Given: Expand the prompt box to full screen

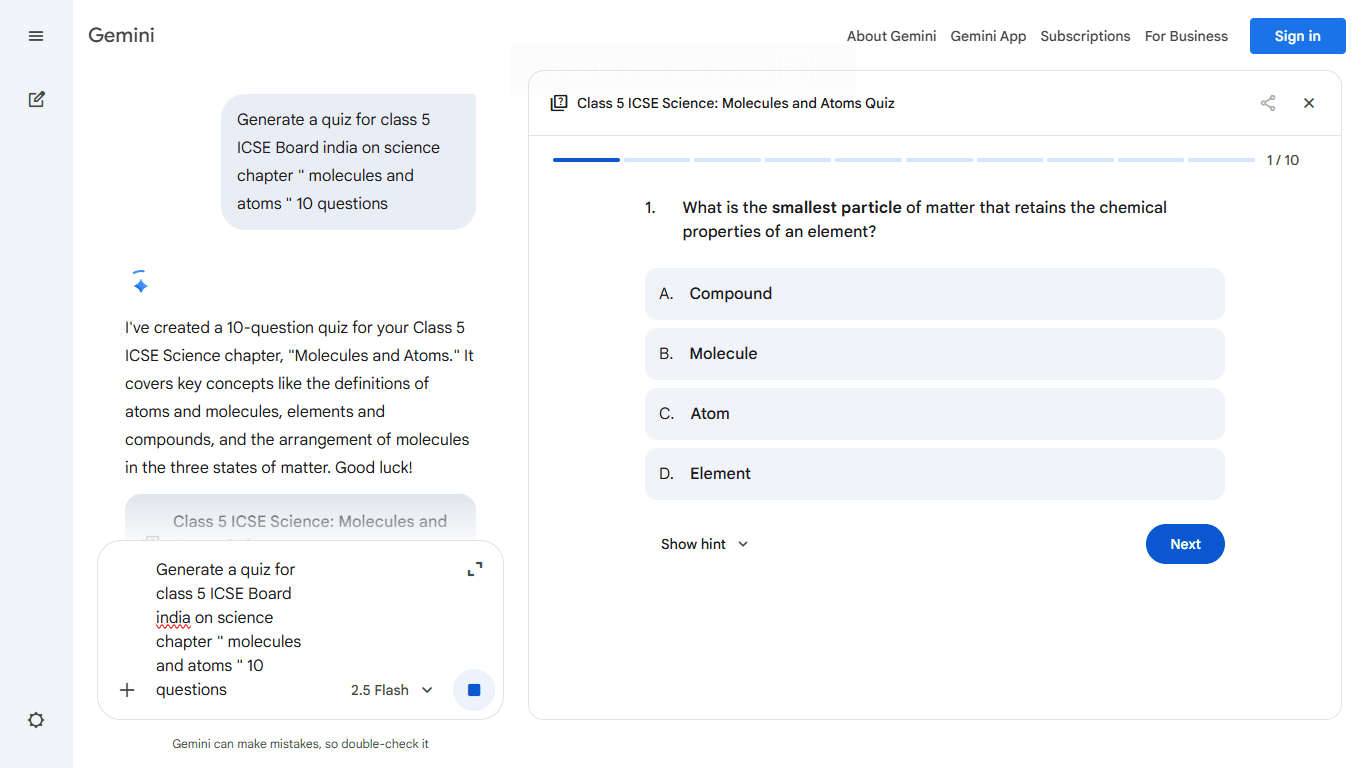Looking at the screenshot, I should point(475,569).
